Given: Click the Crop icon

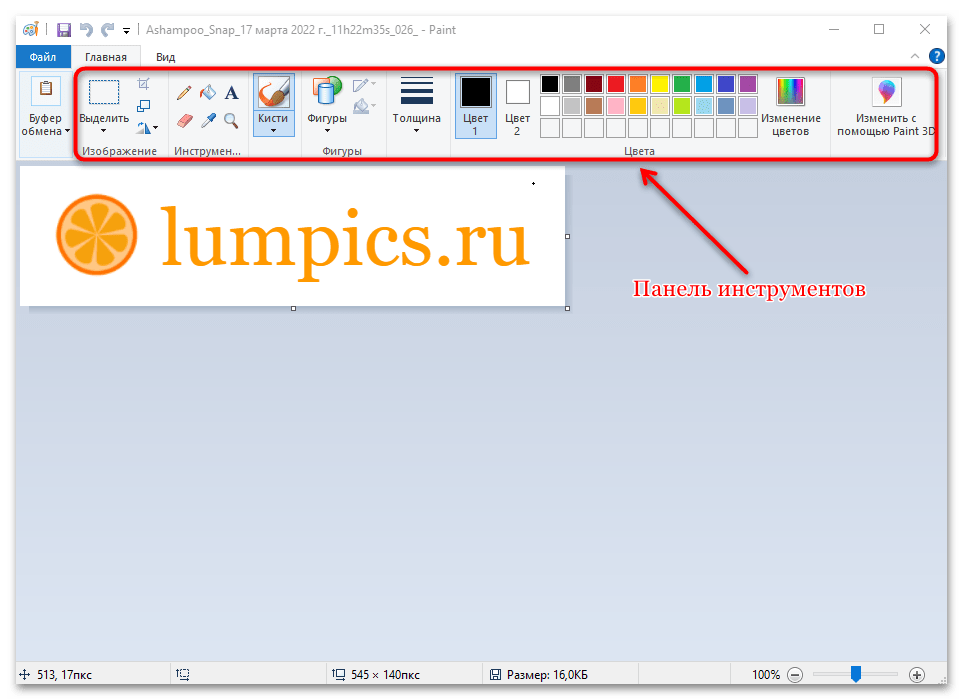Looking at the screenshot, I should tap(144, 84).
